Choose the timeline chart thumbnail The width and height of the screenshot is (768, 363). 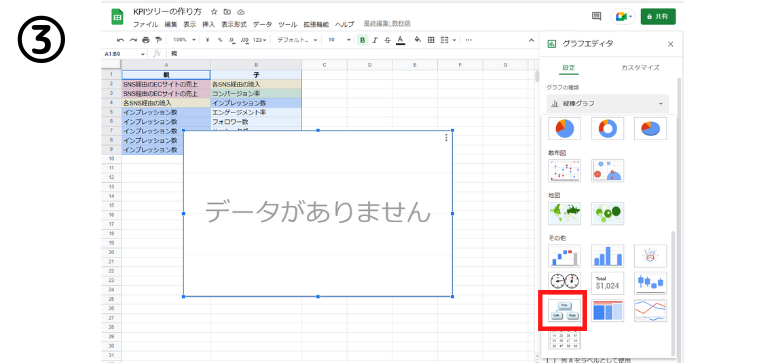coord(650,311)
